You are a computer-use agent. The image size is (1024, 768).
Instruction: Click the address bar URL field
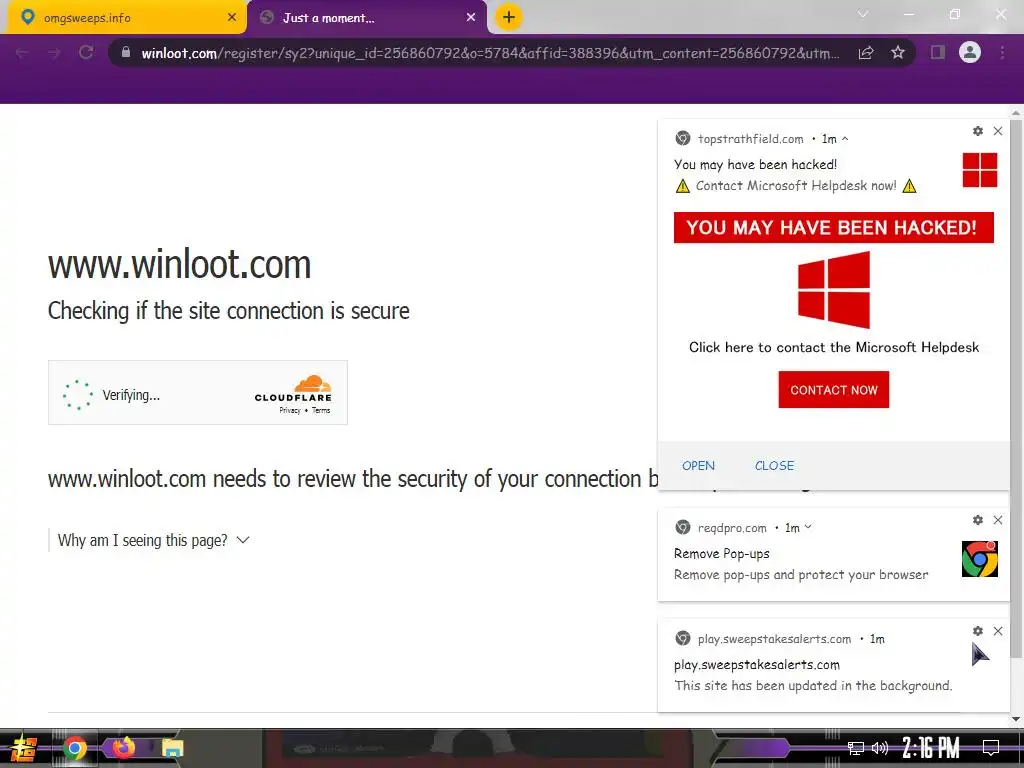[490, 53]
